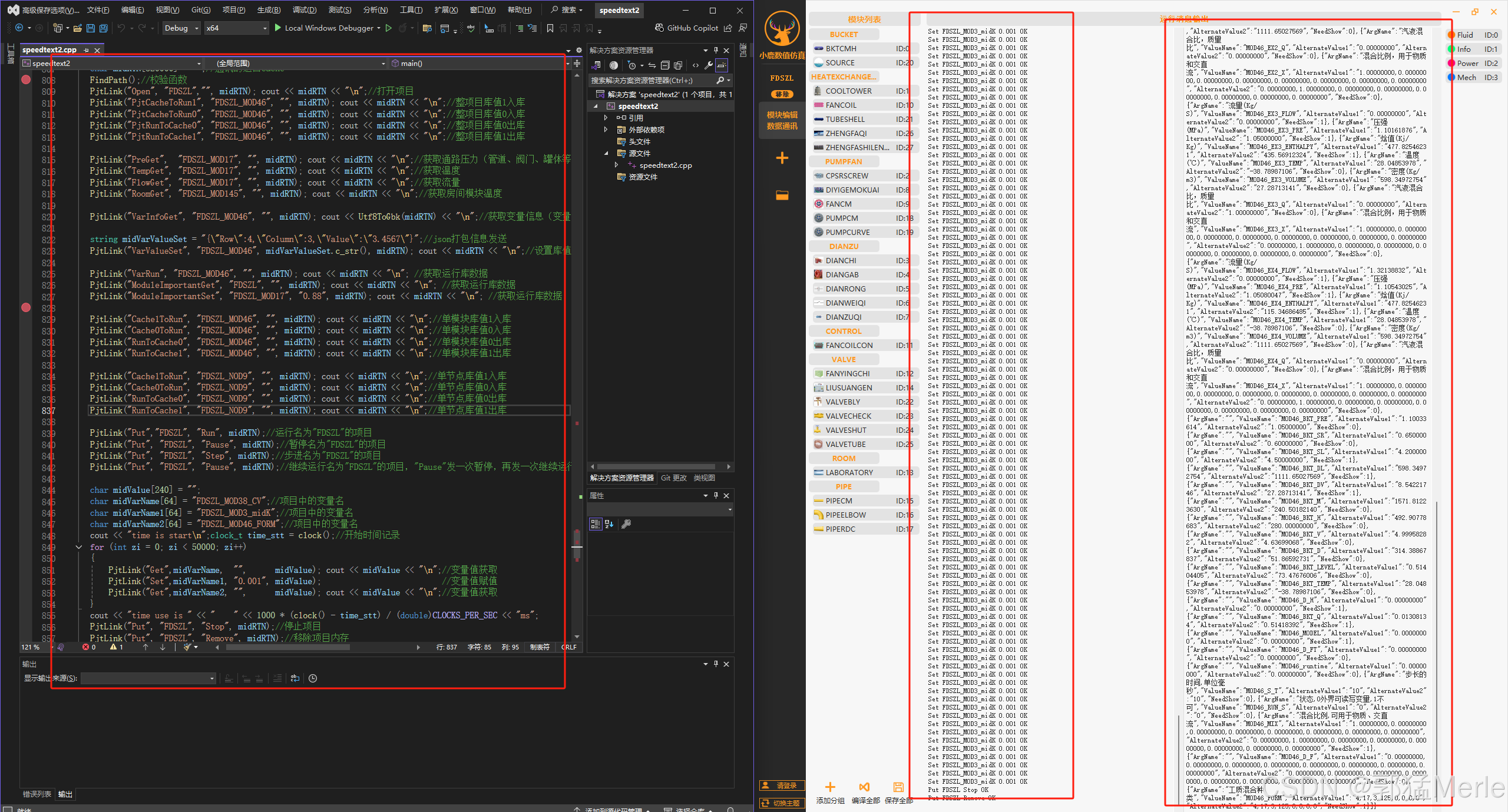Click the Save All icon in Visual Studio toolbar
Viewport: 1508px width, 812px height.
[104, 28]
